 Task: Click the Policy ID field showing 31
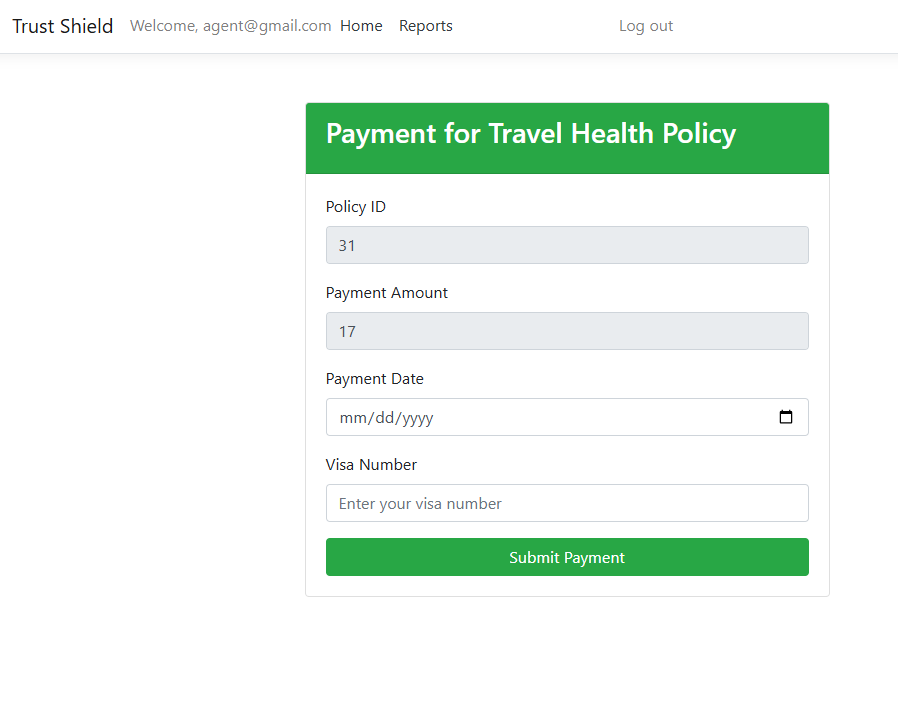pyautogui.click(x=567, y=245)
